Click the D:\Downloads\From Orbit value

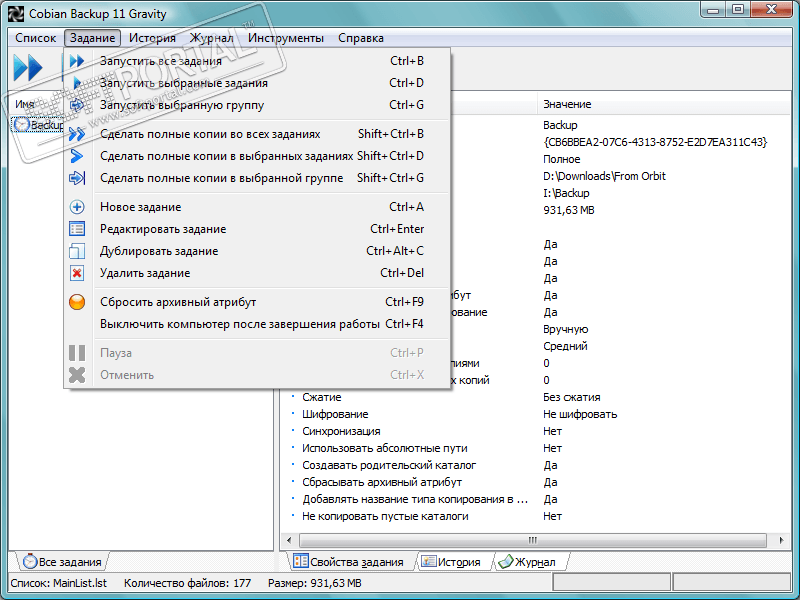[604, 176]
